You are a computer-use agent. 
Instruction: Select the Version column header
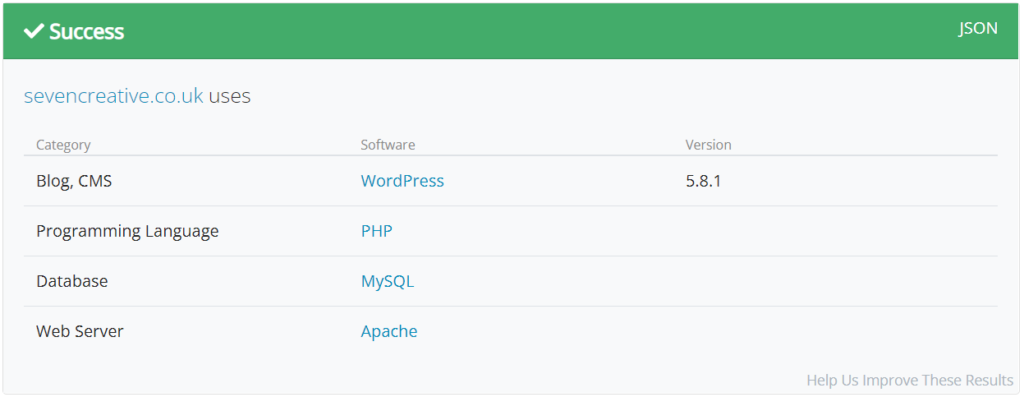[709, 145]
